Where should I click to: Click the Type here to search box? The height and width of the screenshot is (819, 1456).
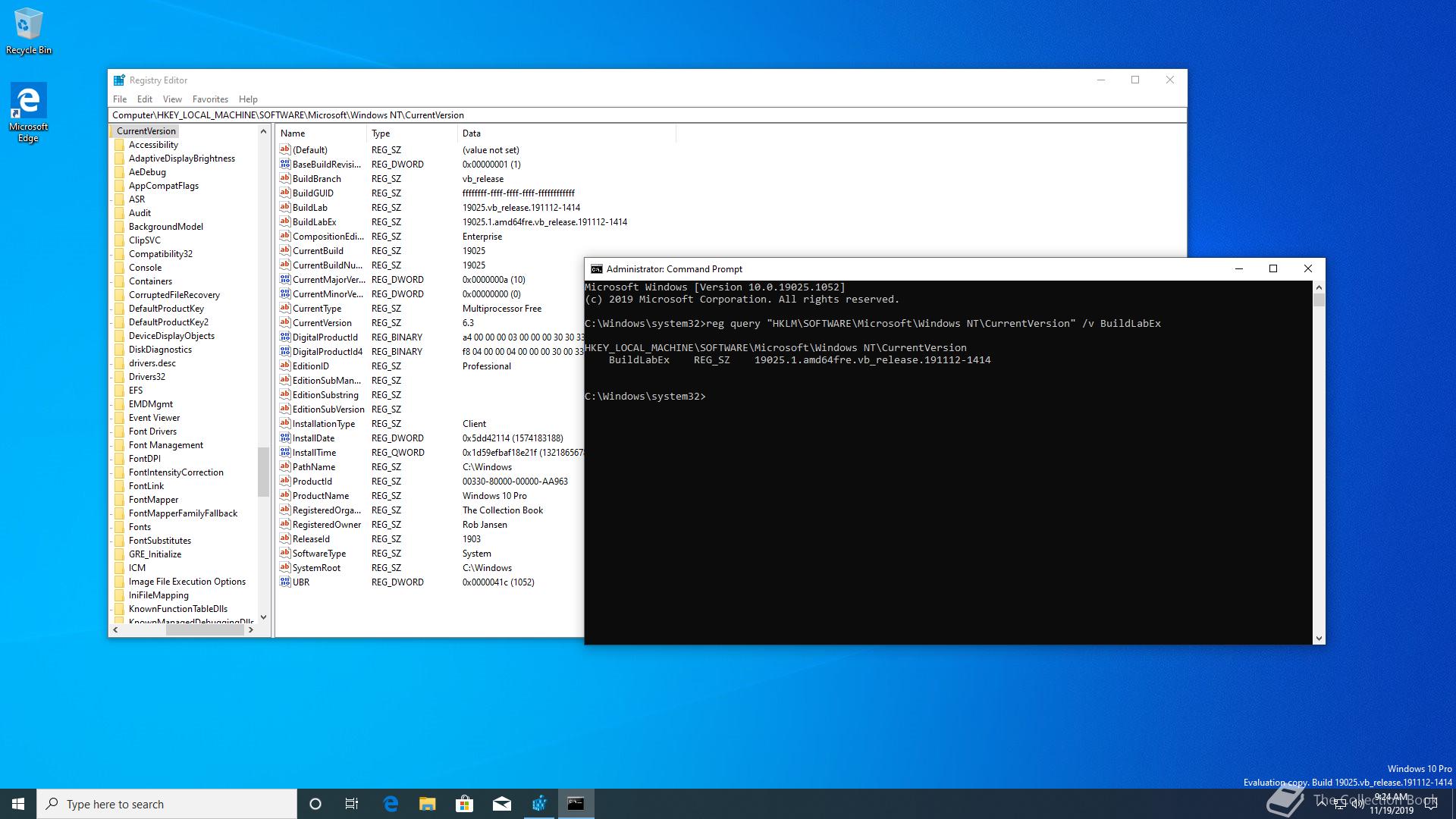(167, 804)
